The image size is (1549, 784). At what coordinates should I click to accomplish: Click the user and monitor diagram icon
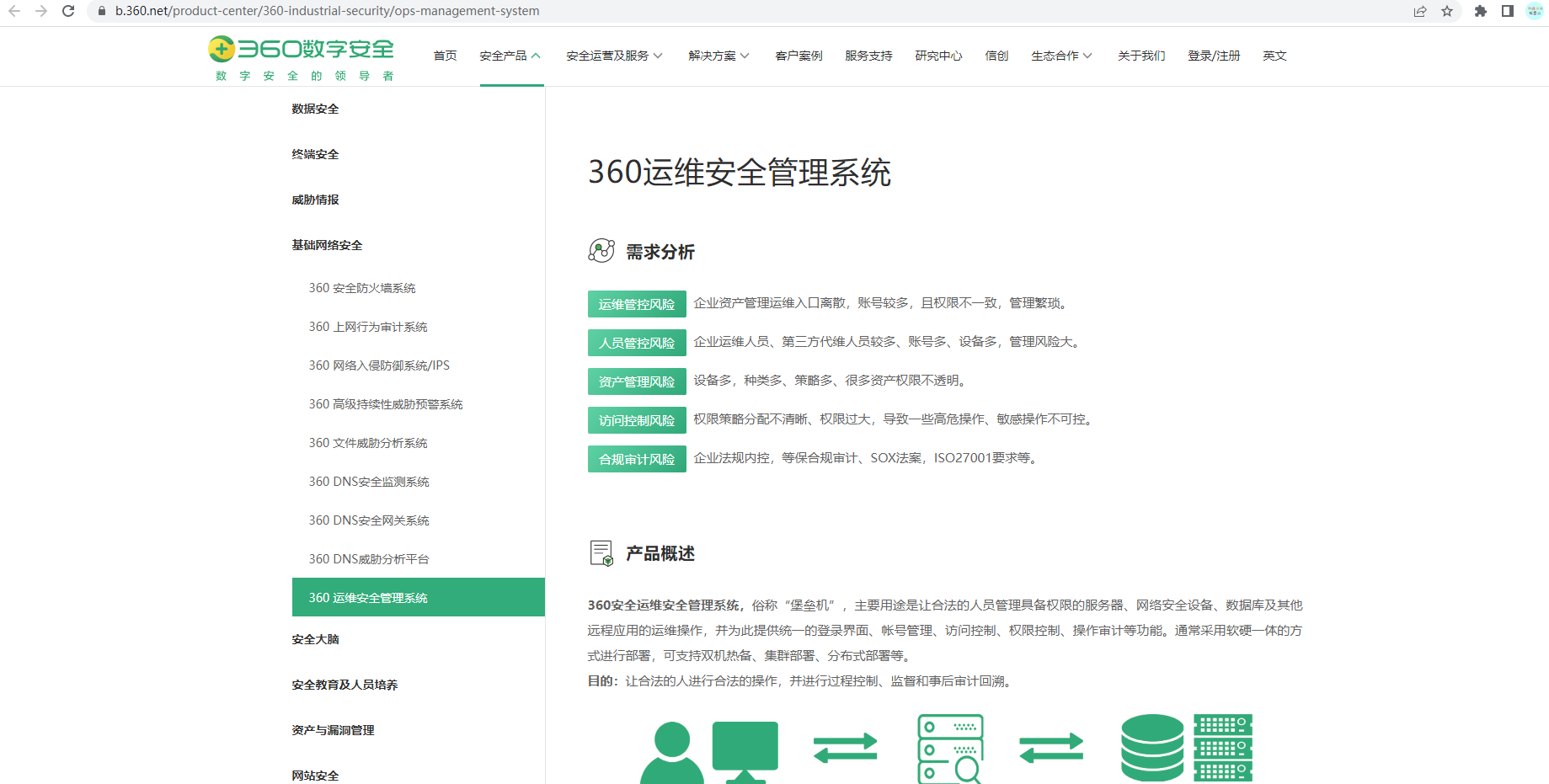709,752
